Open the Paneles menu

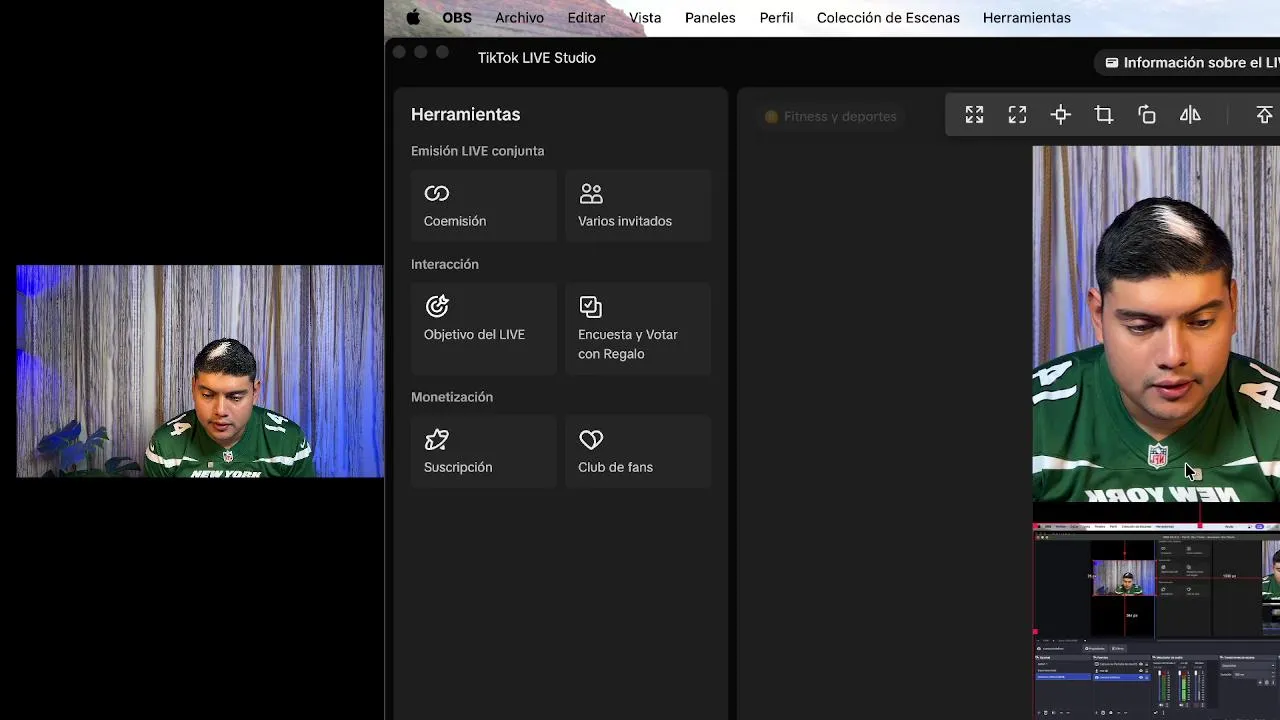(710, 18)
